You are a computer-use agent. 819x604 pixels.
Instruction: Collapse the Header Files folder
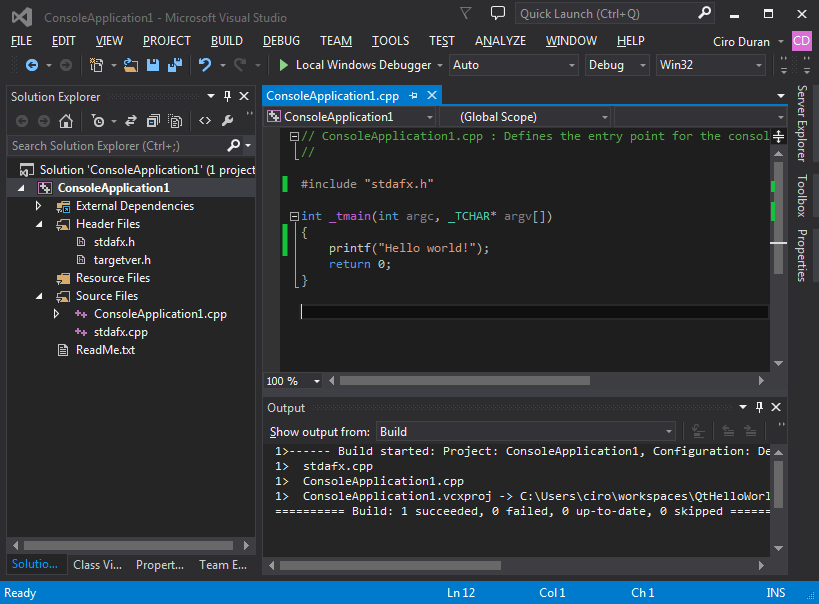[39, 224]
